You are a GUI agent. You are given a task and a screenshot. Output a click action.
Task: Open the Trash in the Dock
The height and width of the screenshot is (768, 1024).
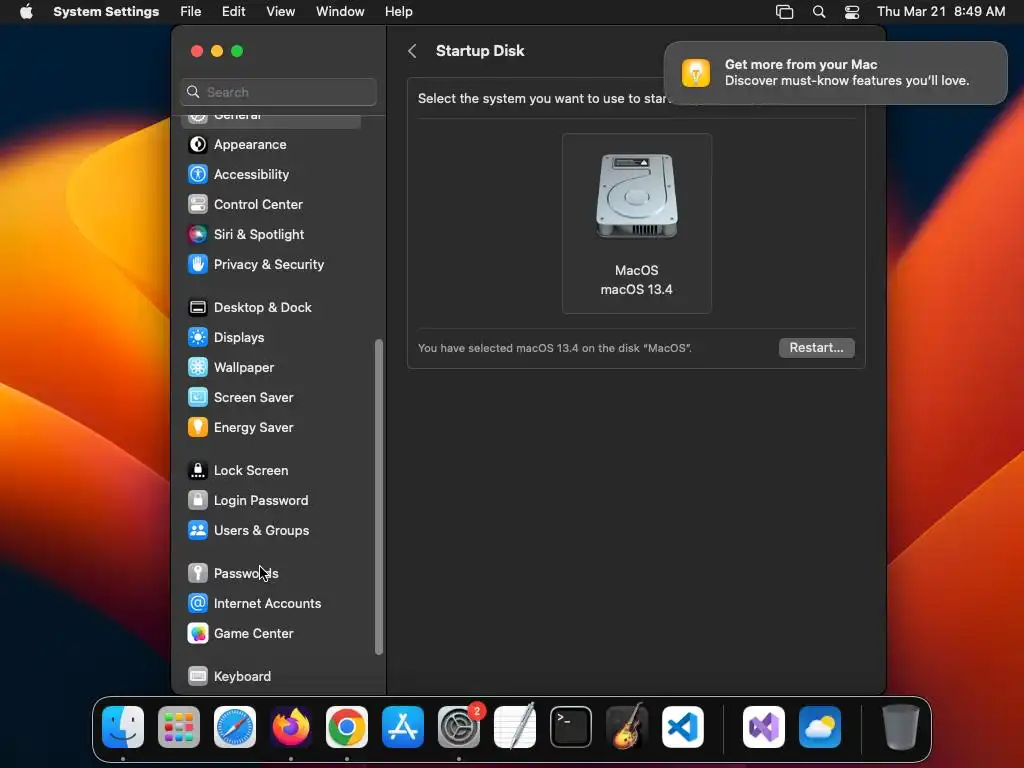(901, 727)
